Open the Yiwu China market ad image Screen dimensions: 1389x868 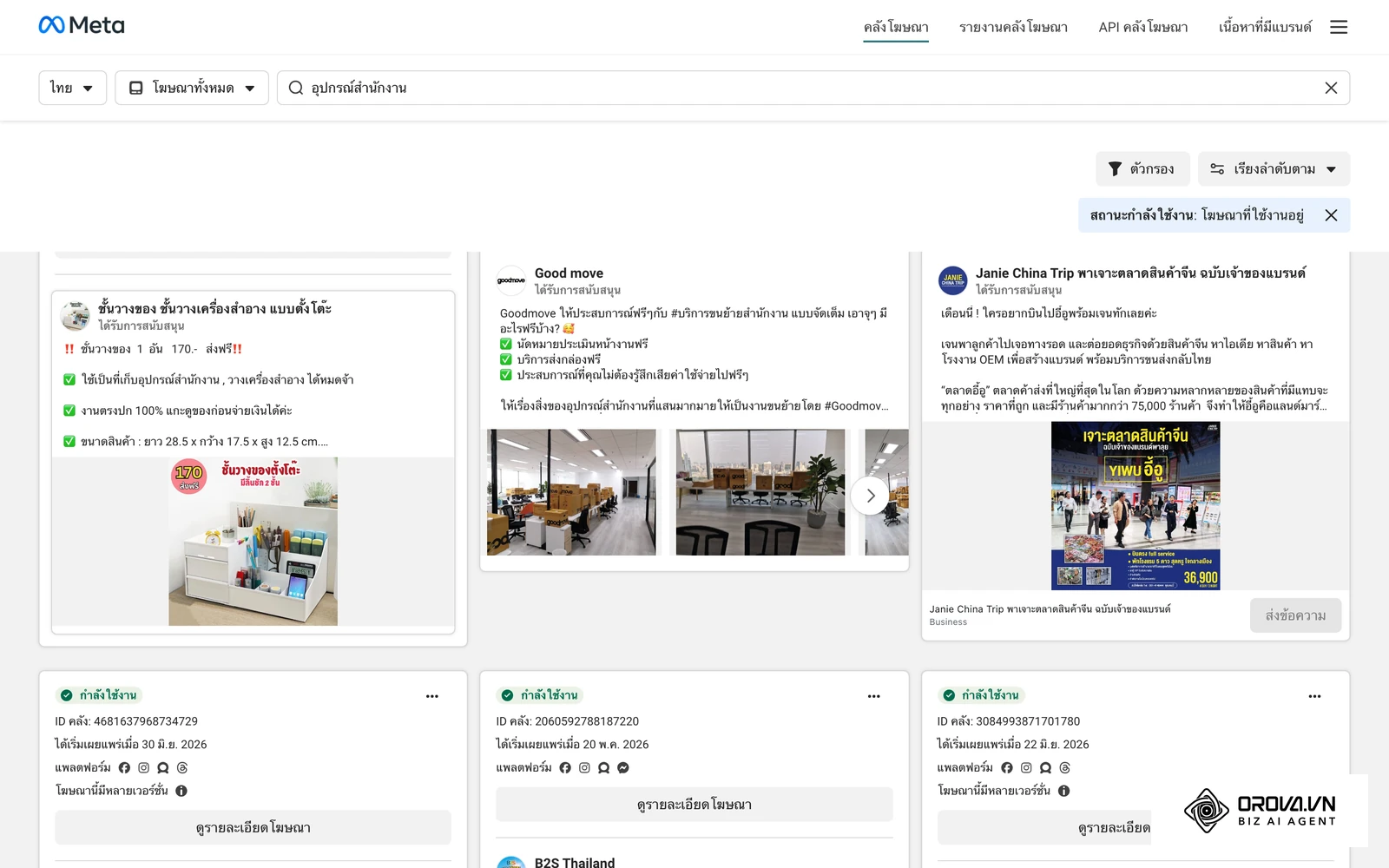pos(1136,506)
